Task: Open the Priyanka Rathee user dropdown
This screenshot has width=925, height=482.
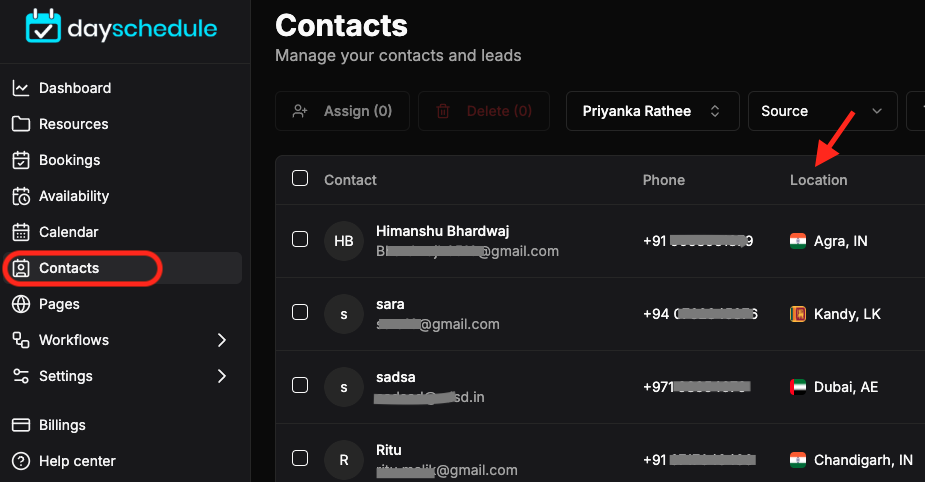Action: (652, 111)
